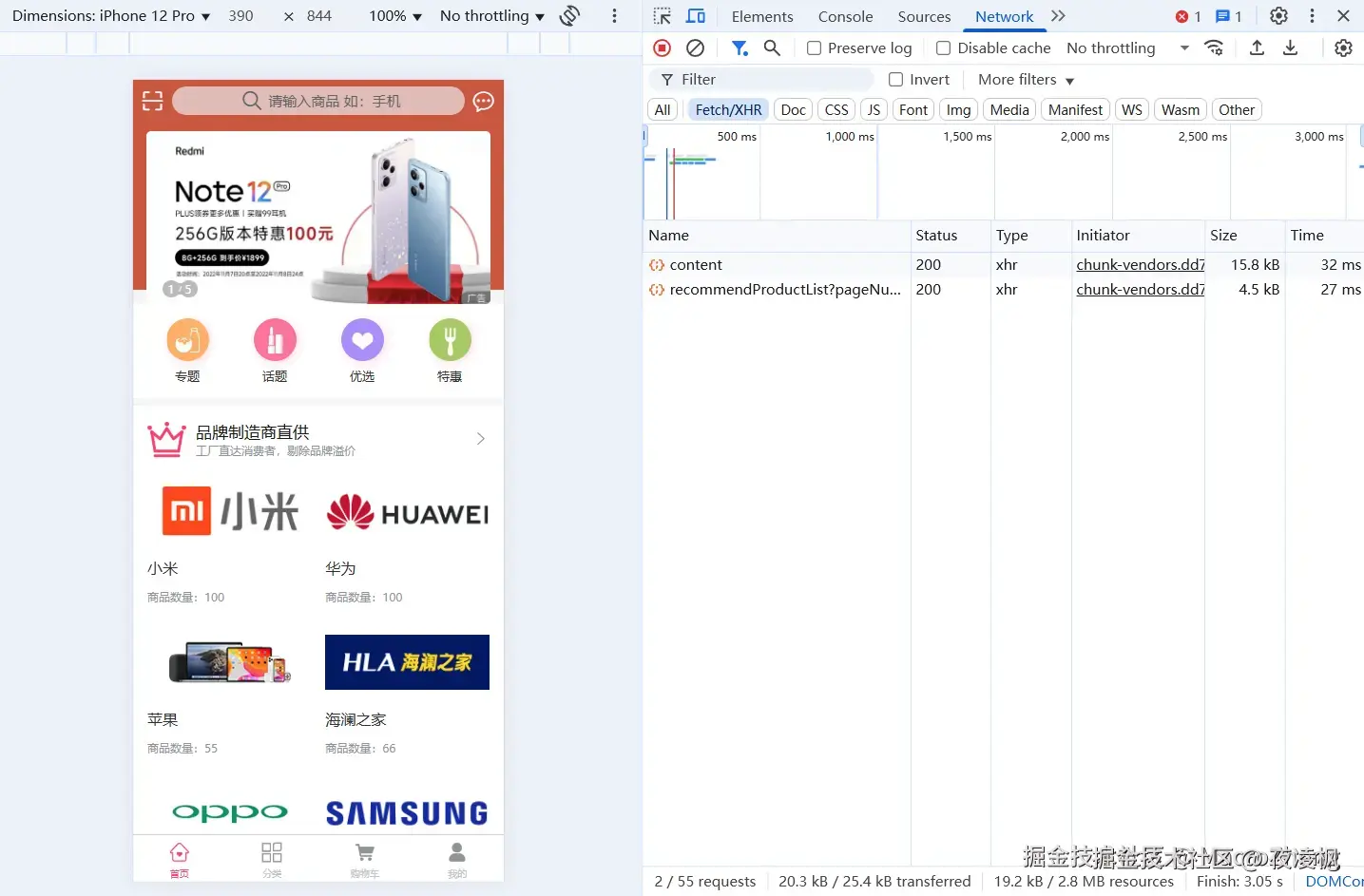The image size is (1364, 896).
Task: Tap the 首页 home tab icon
Action: click(x=180, y=859)
